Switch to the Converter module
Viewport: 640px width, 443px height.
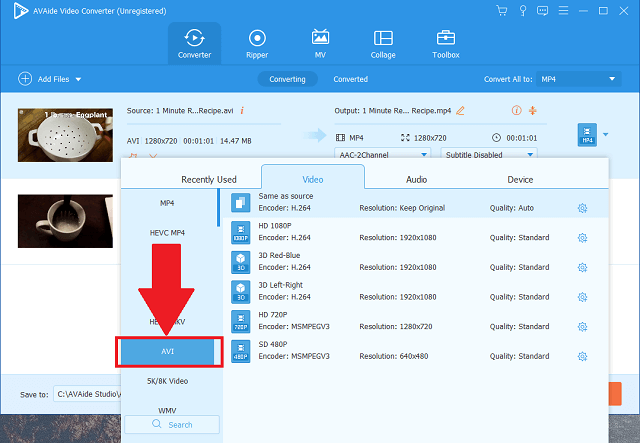(194, 43)
